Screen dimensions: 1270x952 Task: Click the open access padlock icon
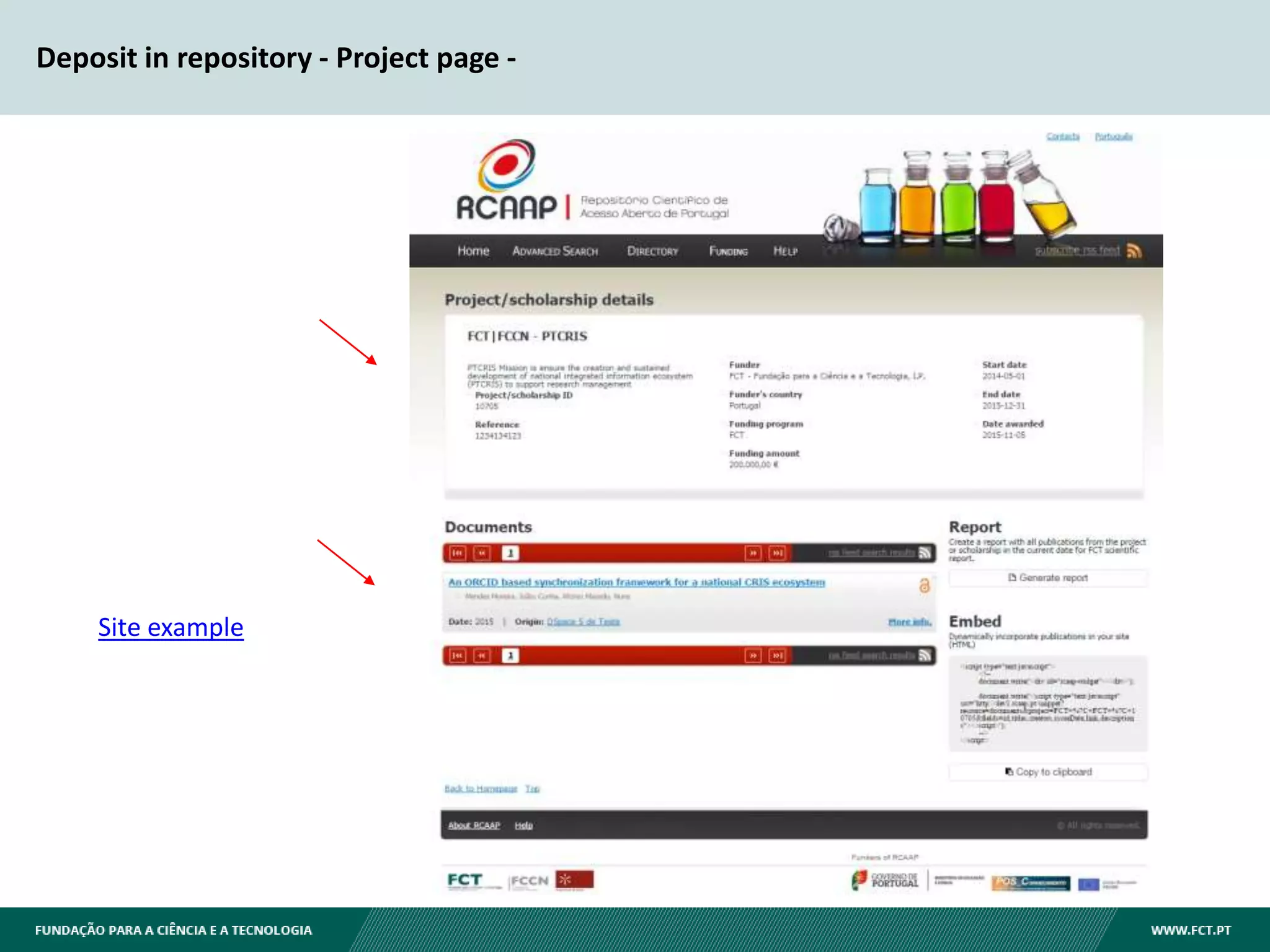coord(924,585)
